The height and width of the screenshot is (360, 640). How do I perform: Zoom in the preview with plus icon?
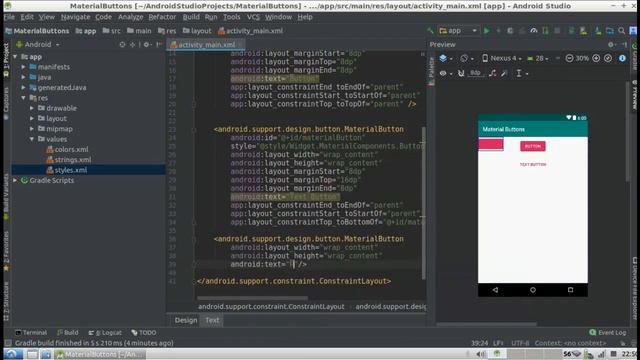tap(596, 58)
